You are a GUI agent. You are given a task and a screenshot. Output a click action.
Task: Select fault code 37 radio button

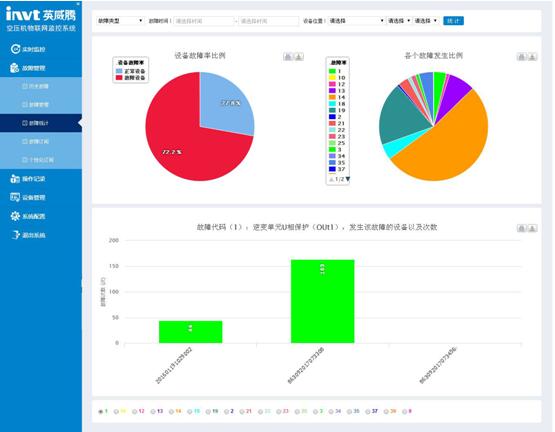click(368, 411)
